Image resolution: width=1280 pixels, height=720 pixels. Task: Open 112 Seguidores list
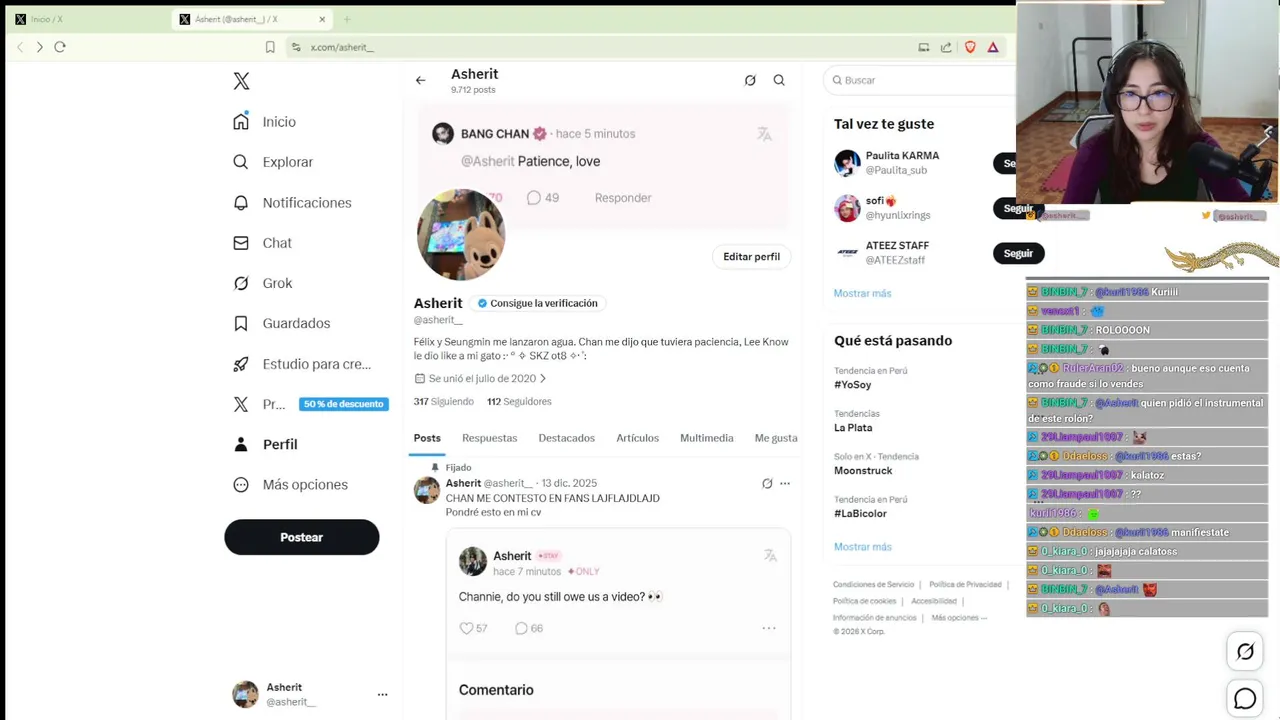coord(519,402)
